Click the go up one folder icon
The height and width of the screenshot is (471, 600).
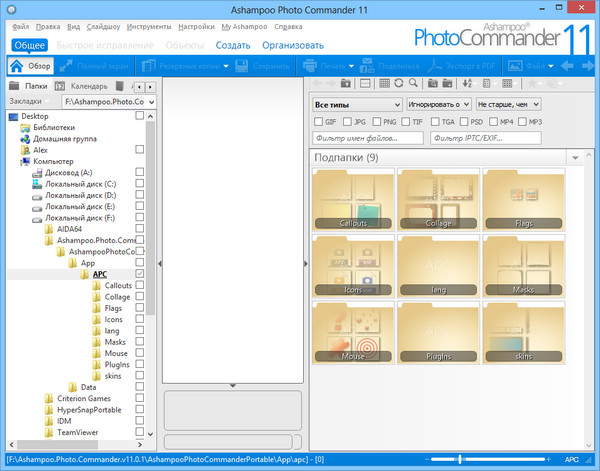tap(346, 83)
